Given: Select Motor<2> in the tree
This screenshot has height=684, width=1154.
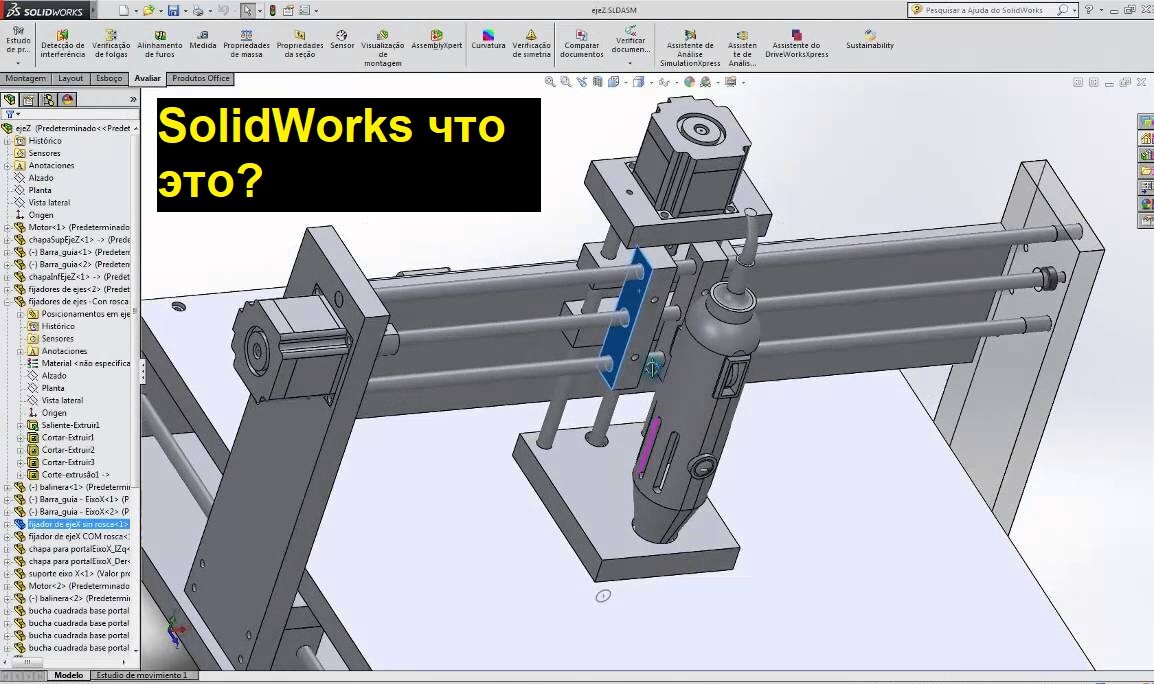Looking at the screenshot, I should (x=79, y=586).
